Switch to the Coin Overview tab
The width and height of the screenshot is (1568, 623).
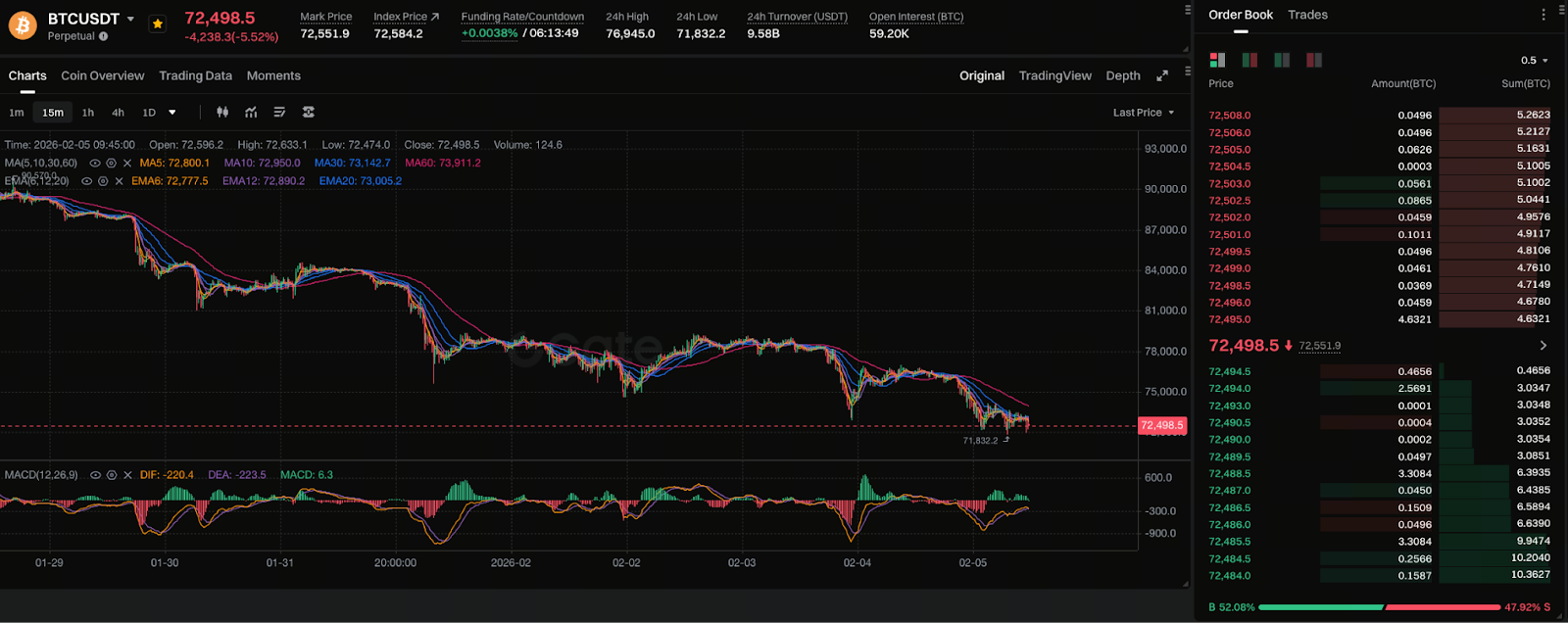[102, 75]
